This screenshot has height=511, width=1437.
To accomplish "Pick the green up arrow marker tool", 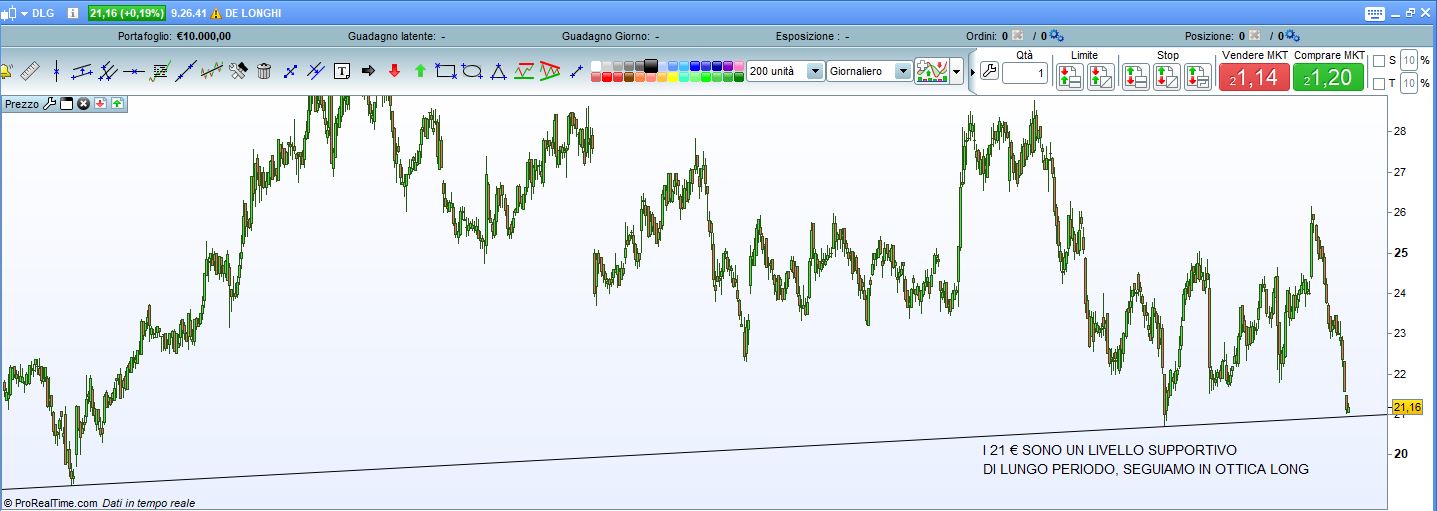I will pos(420,71).
